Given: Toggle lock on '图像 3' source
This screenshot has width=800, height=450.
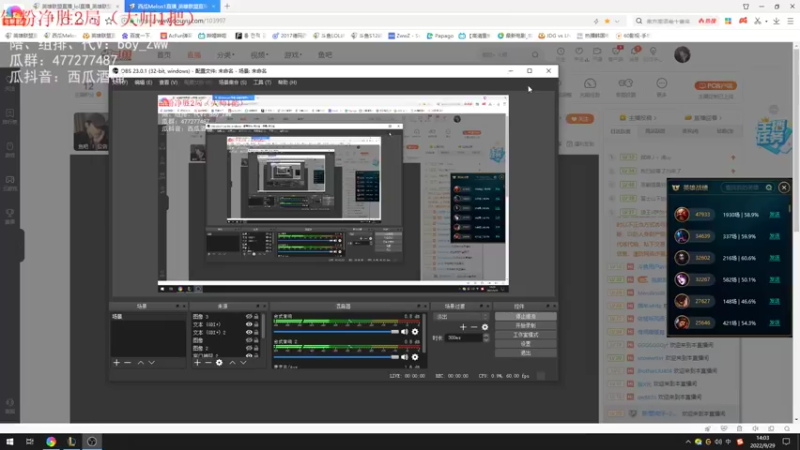Looking at the screenshot, I should pos(256,316).
